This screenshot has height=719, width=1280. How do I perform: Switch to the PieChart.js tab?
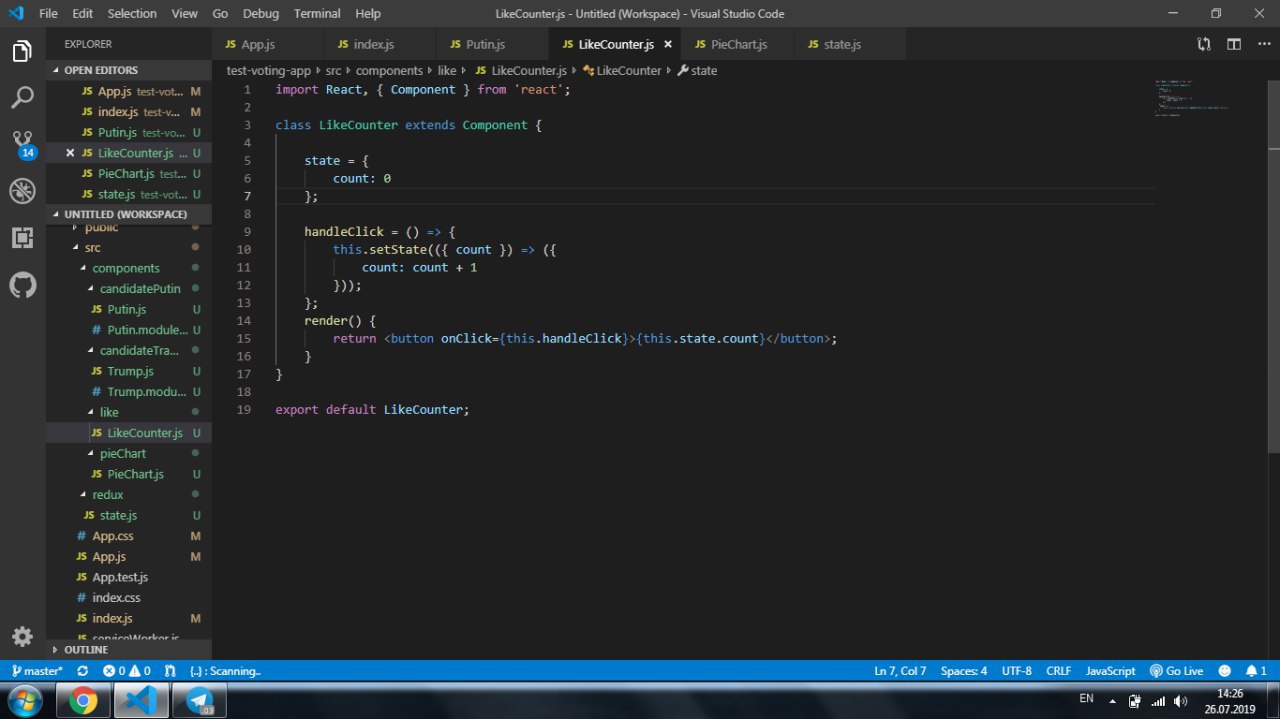click(738, 44)
